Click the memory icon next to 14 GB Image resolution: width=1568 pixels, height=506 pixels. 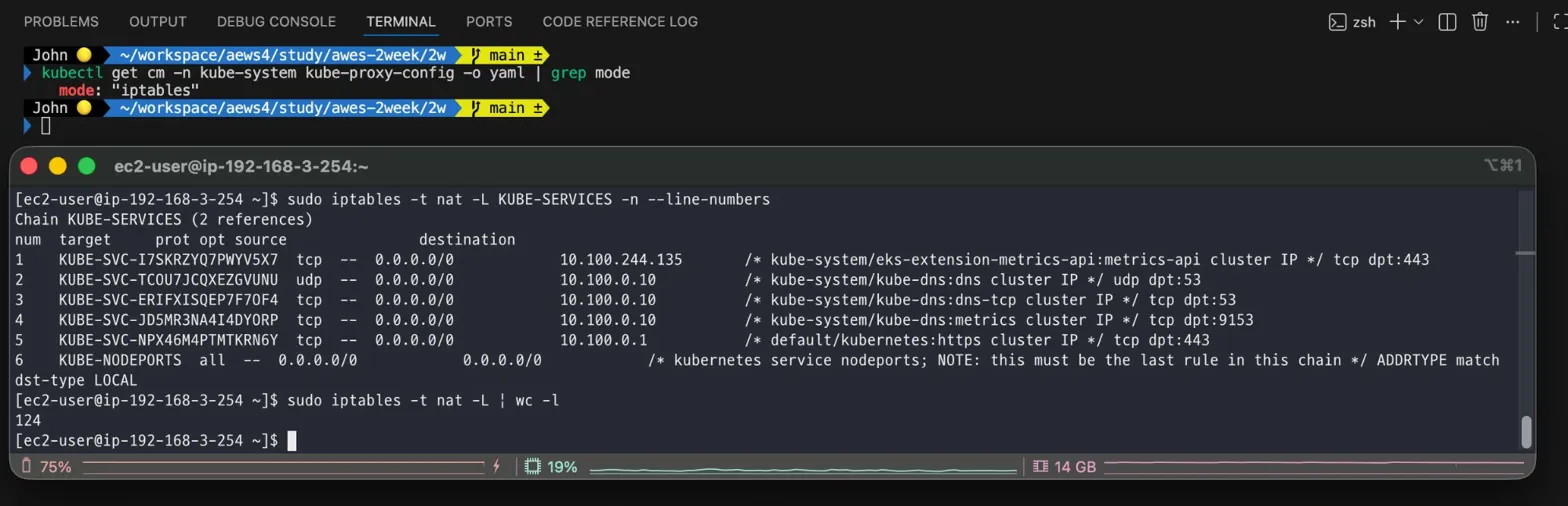point(1041,466)
